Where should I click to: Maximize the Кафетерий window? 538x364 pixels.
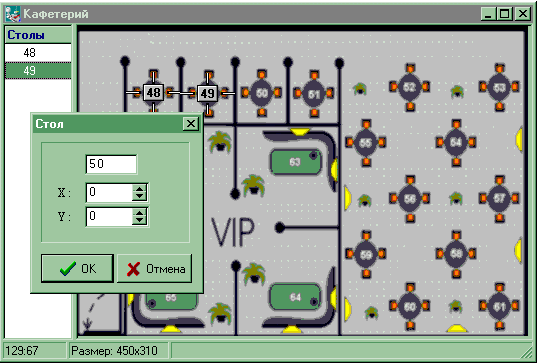click(x=504, y=14)
